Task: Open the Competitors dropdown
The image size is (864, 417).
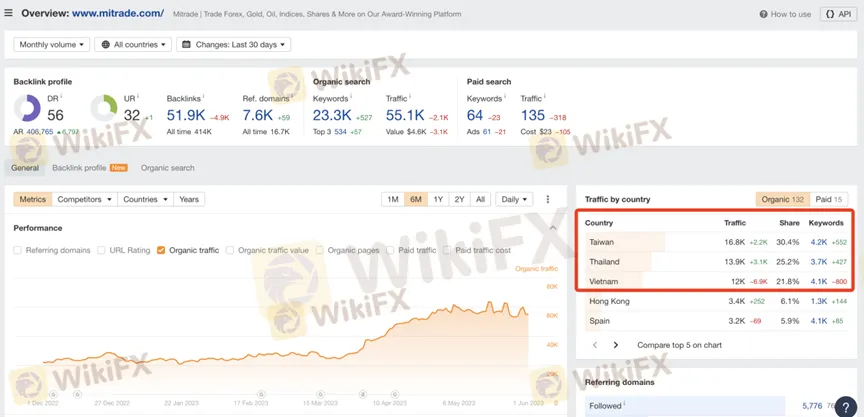Action: click(84, 199)
